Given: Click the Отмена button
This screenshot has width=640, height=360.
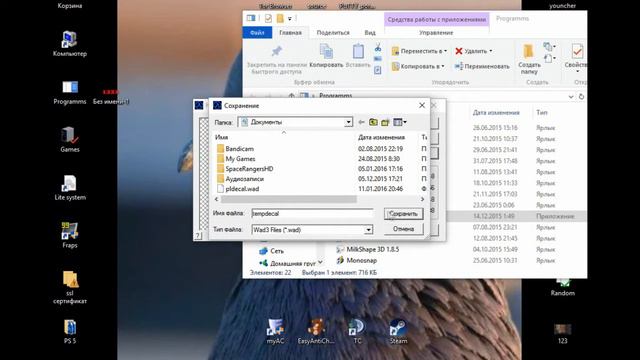Looking at the screenshot, I should click(x=403, y=229).
